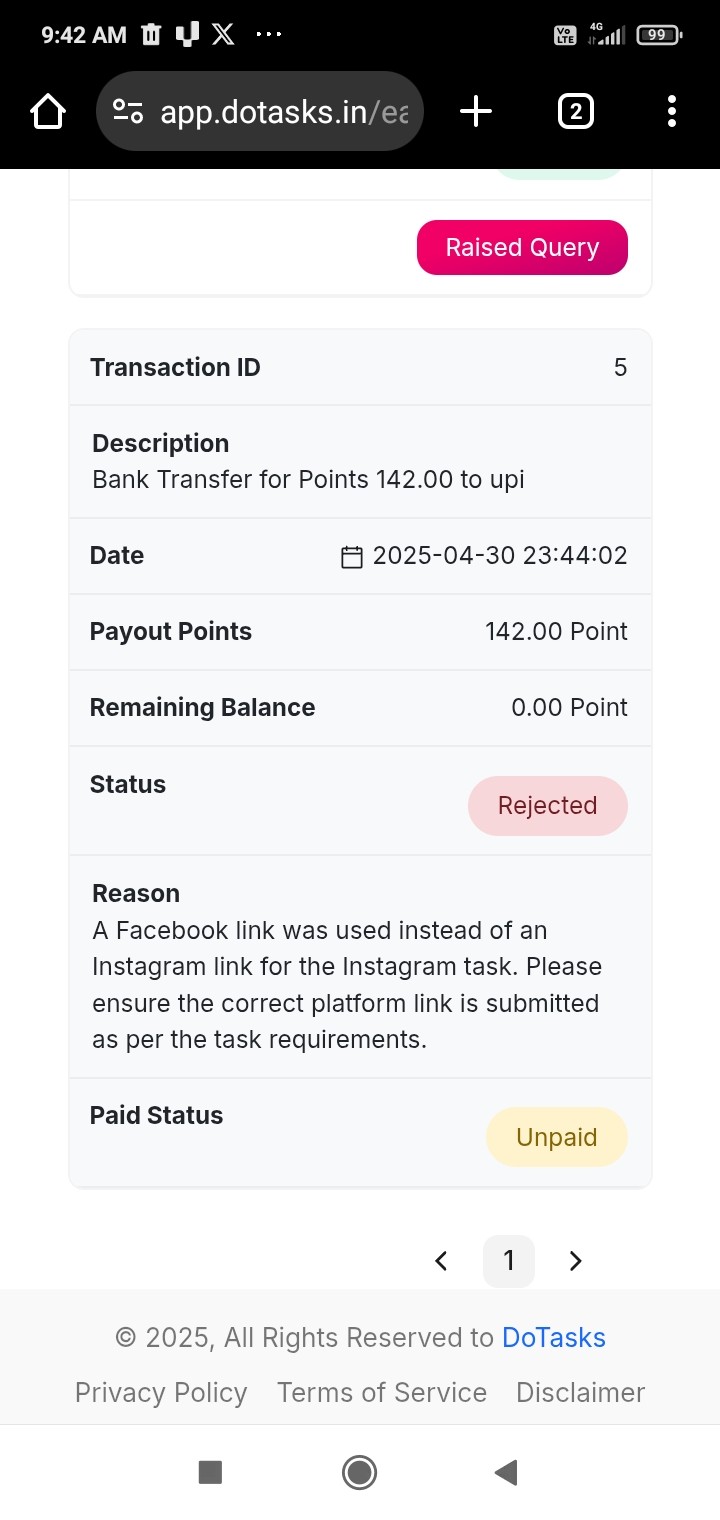
Task: Tap the browser home icon
Action: [48, 112]
